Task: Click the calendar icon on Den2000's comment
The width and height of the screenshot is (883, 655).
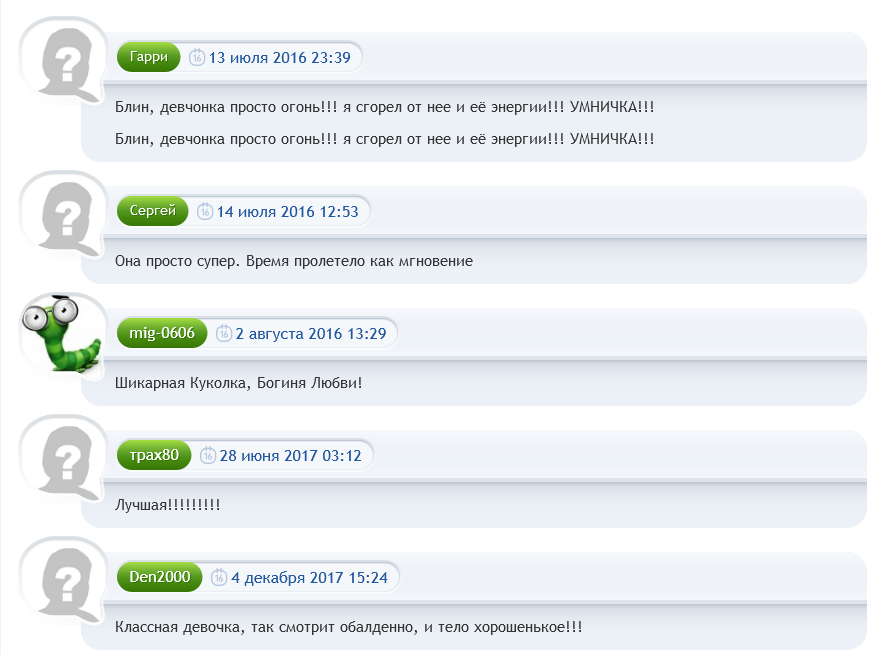Action: (219, 578)
